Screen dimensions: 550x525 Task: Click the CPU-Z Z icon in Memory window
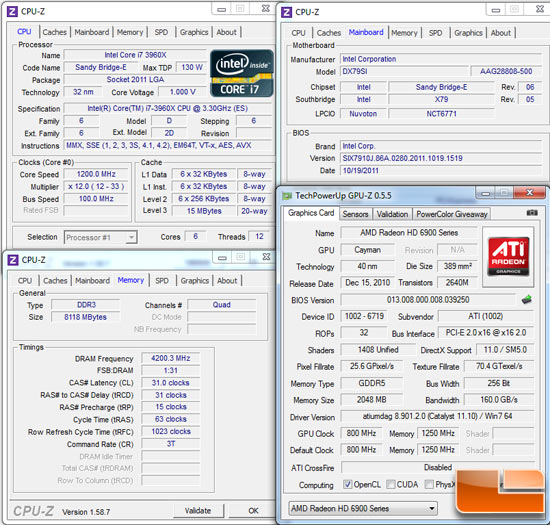point(13,260)
